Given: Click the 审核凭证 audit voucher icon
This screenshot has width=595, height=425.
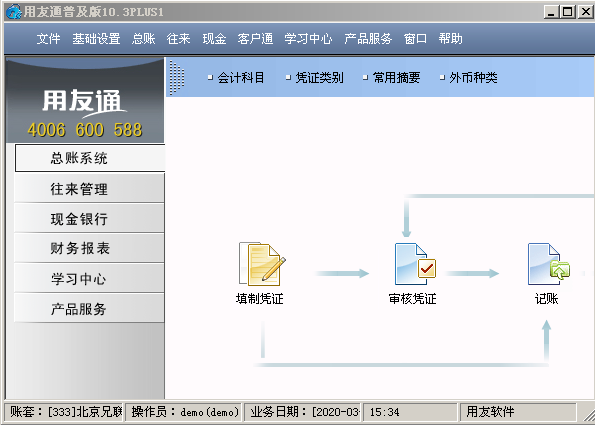Looking at the screenshot, I should (x=415, y=264).
